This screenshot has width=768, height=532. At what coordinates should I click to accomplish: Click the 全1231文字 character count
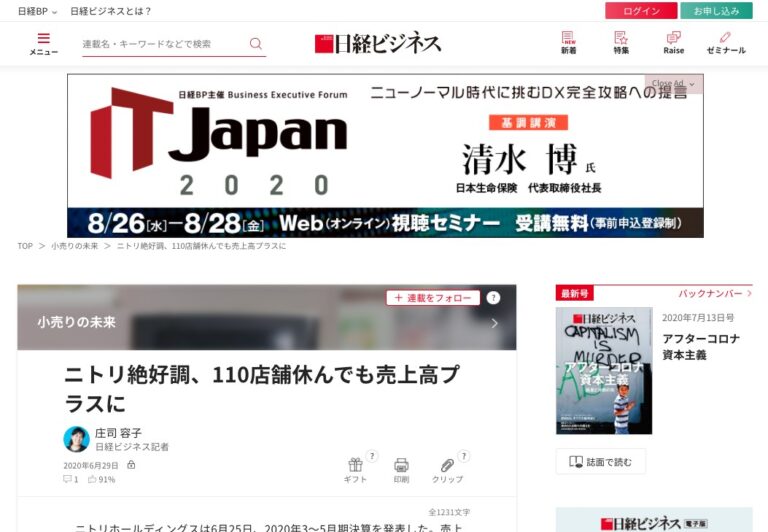point(449,512)
